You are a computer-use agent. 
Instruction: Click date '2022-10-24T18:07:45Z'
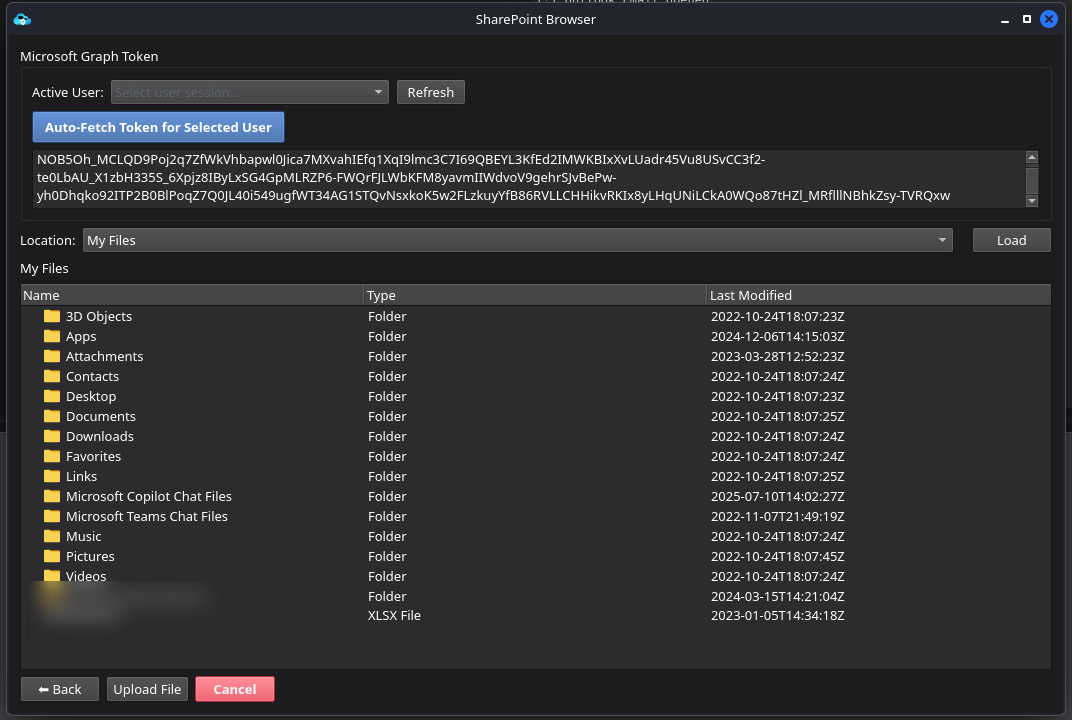pyautogui.click(x=777, y=556)
